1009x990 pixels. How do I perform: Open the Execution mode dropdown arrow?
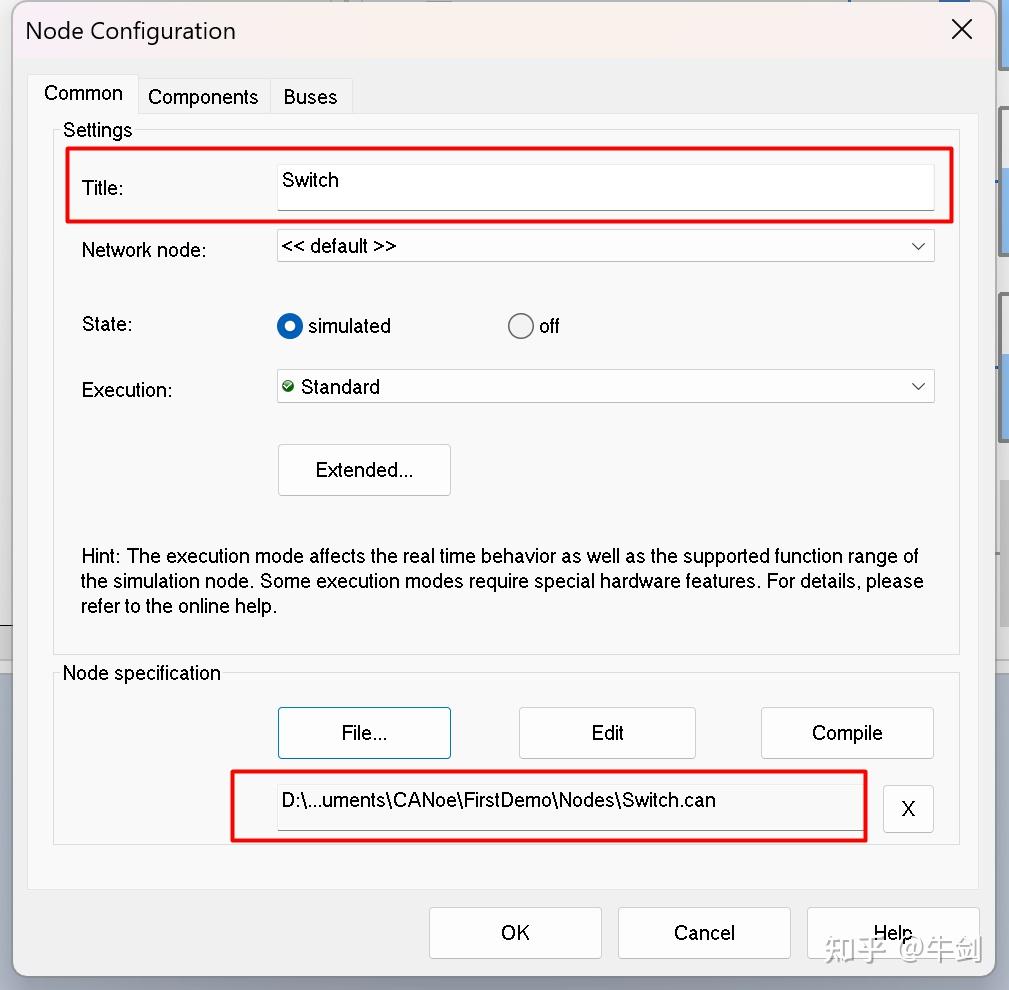[x=918, y=387]
